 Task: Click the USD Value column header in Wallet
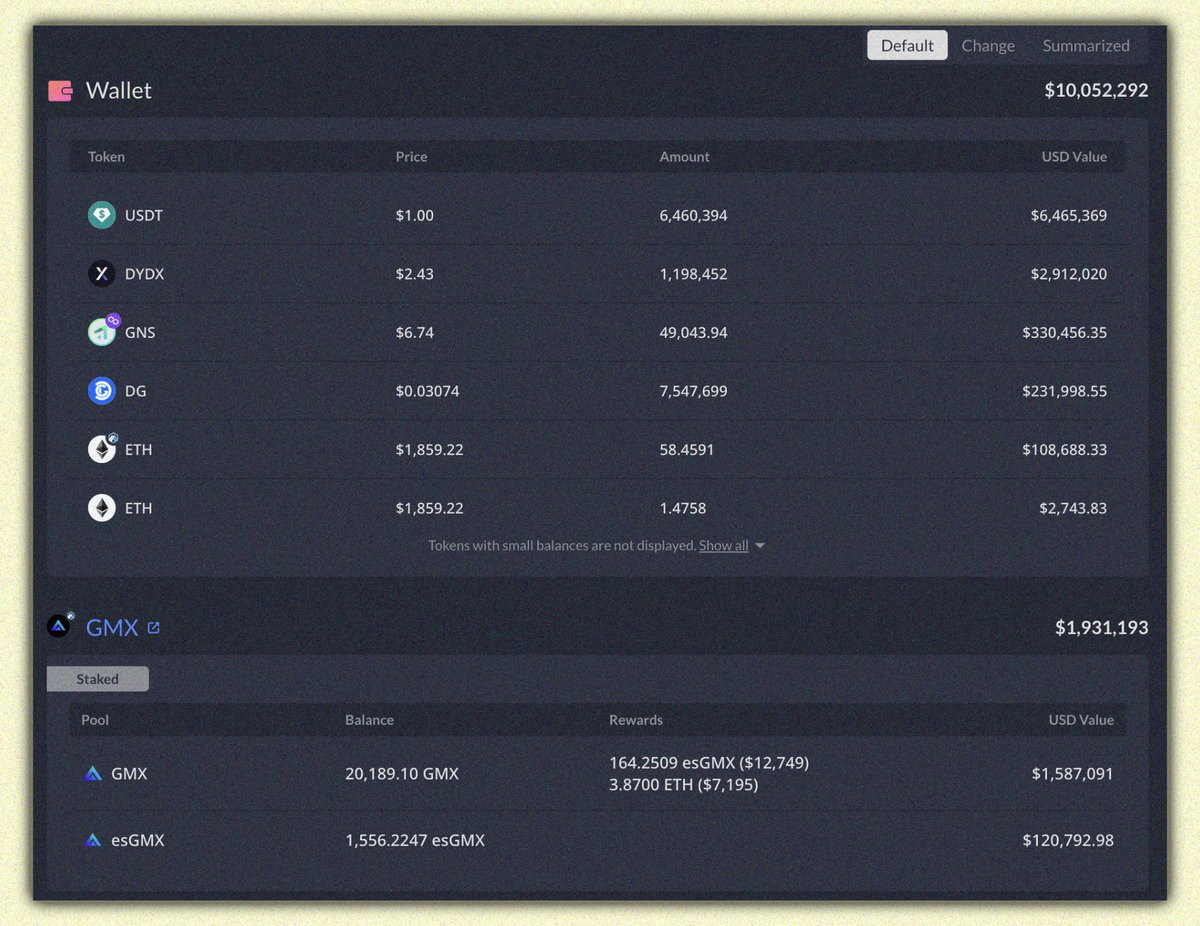1074,157
